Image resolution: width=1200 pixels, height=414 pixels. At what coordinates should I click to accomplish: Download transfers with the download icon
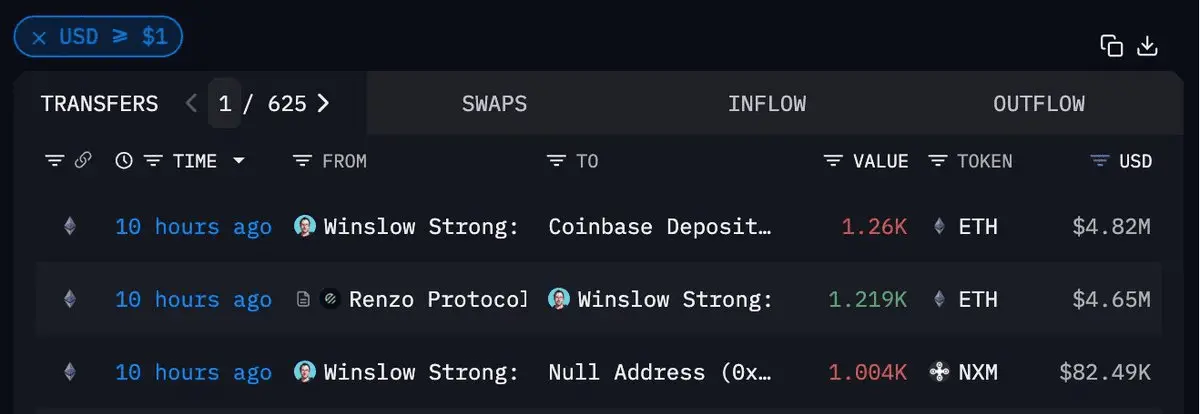coord(1148,46)
